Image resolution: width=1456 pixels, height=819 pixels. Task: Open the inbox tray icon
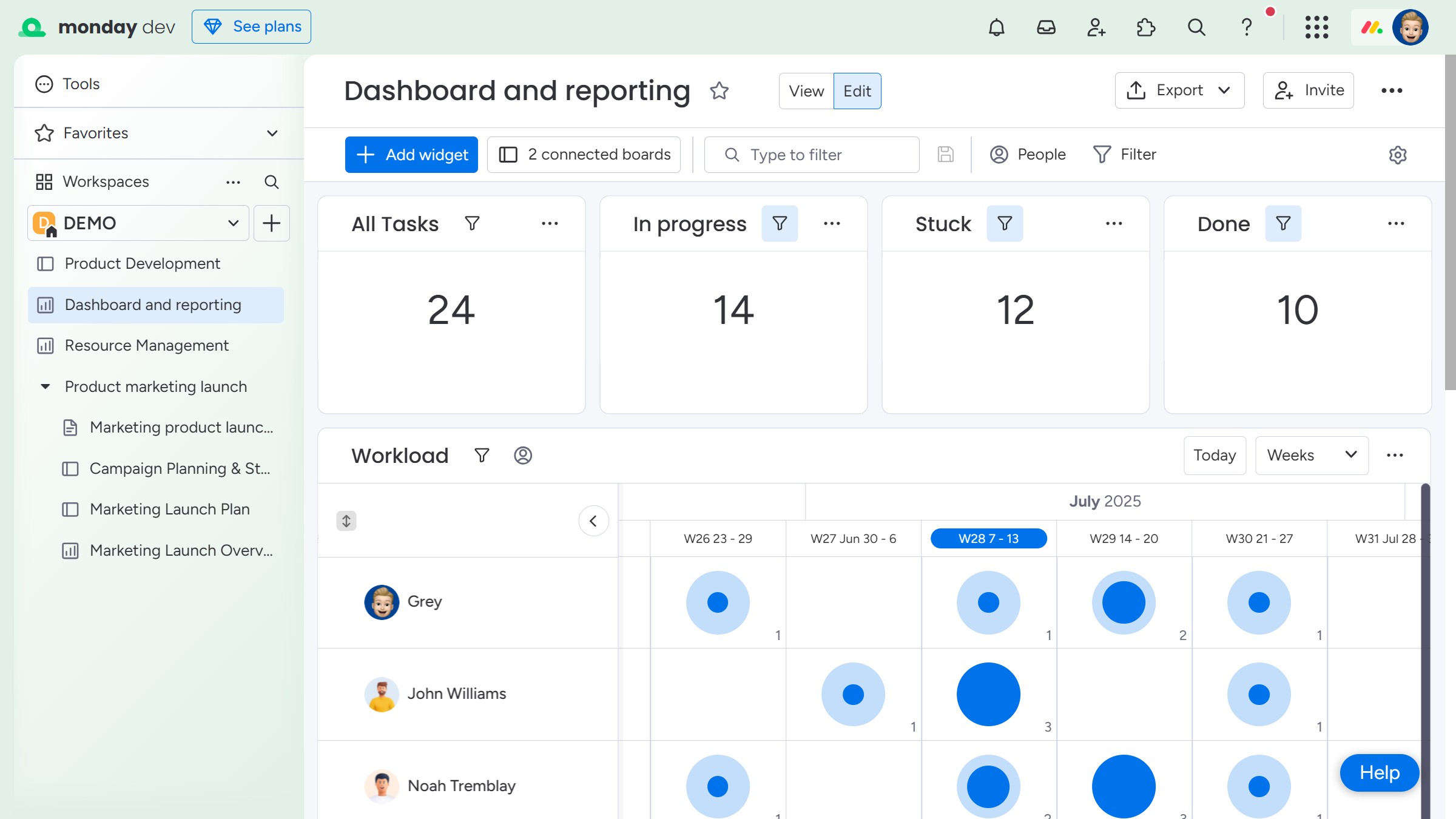point(1046,27)
